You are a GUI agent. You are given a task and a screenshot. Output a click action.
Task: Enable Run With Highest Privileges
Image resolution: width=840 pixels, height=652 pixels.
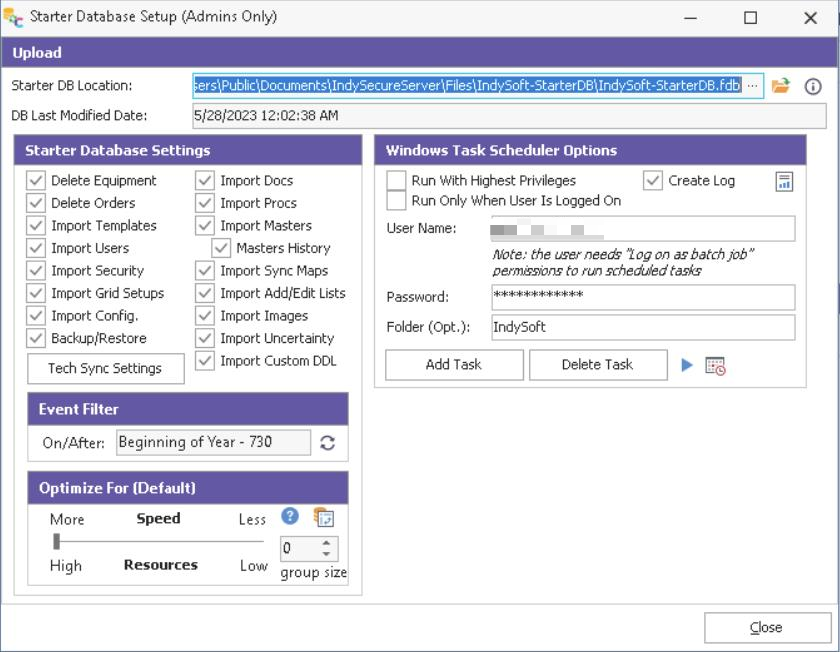pos(396,181)
